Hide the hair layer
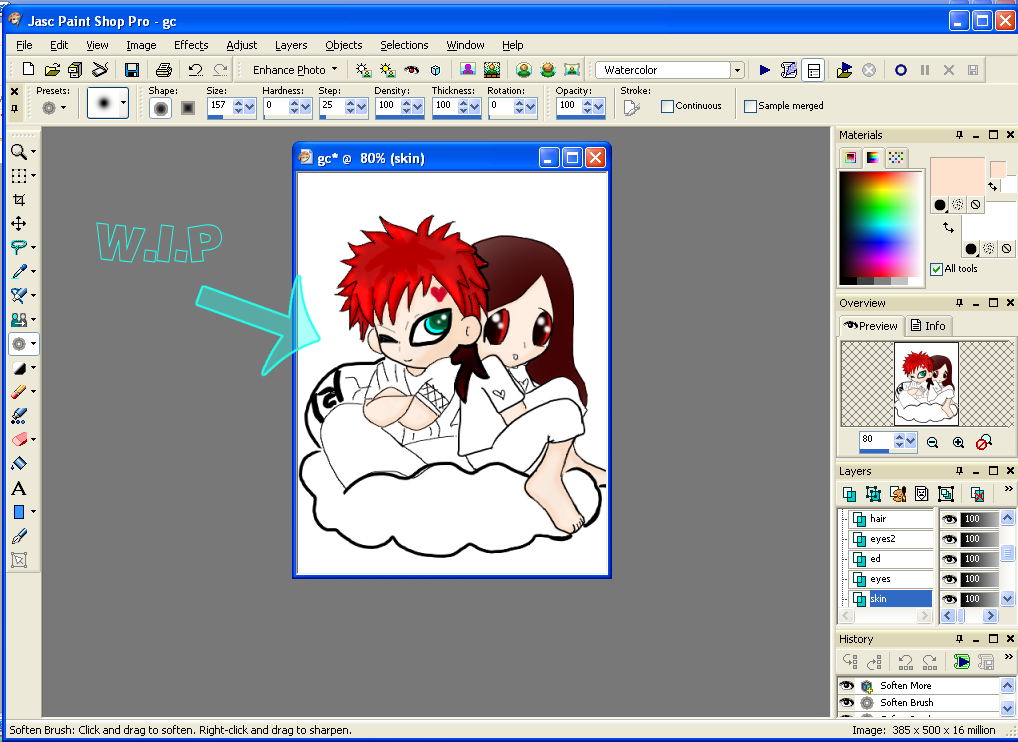 tap(950, 519)
